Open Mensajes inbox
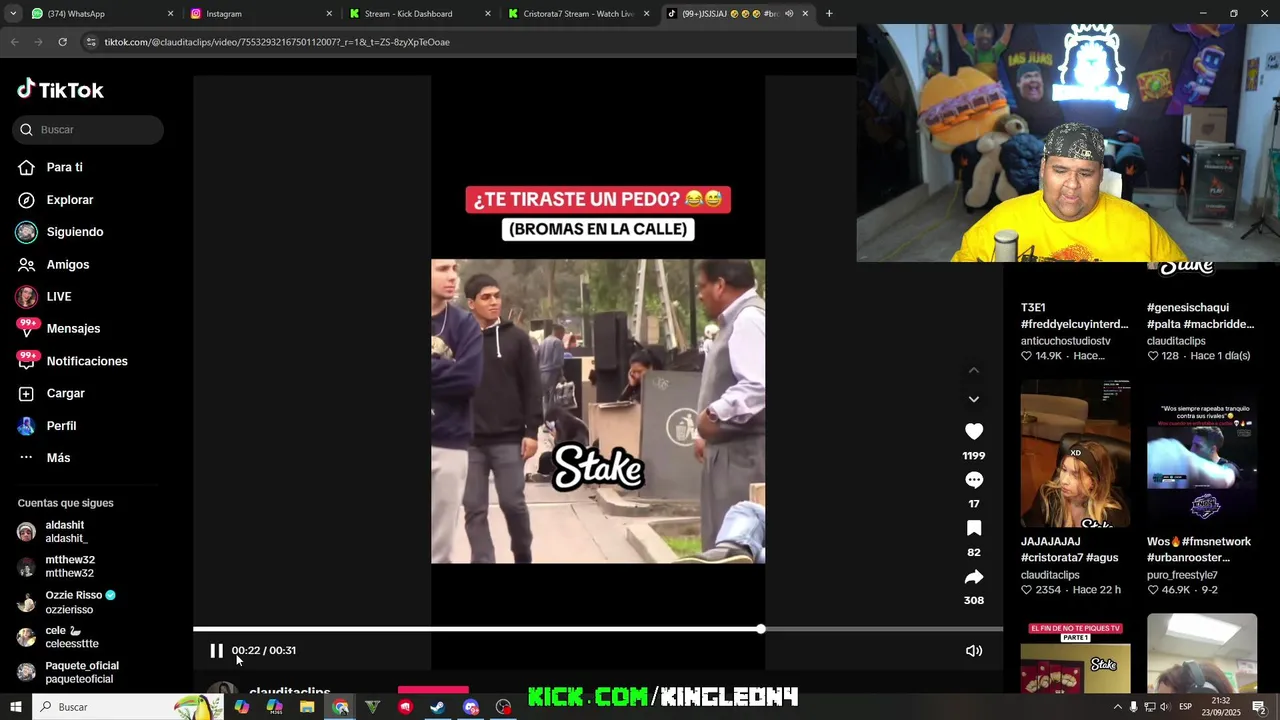Screen dimensions: 1280x720 tap(73, 329)
